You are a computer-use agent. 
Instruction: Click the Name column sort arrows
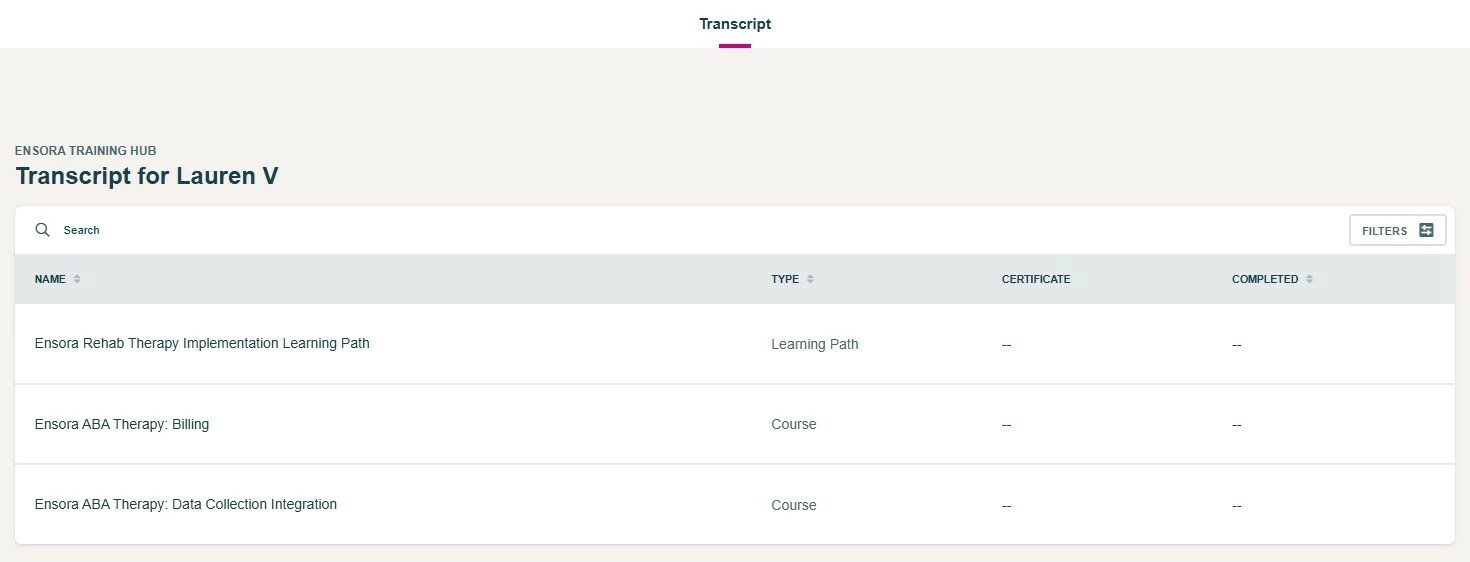(77, 279)
